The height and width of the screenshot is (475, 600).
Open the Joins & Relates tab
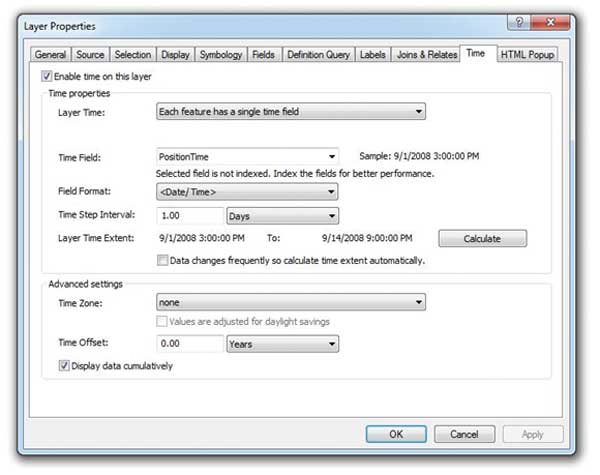[x=427, y=55]
